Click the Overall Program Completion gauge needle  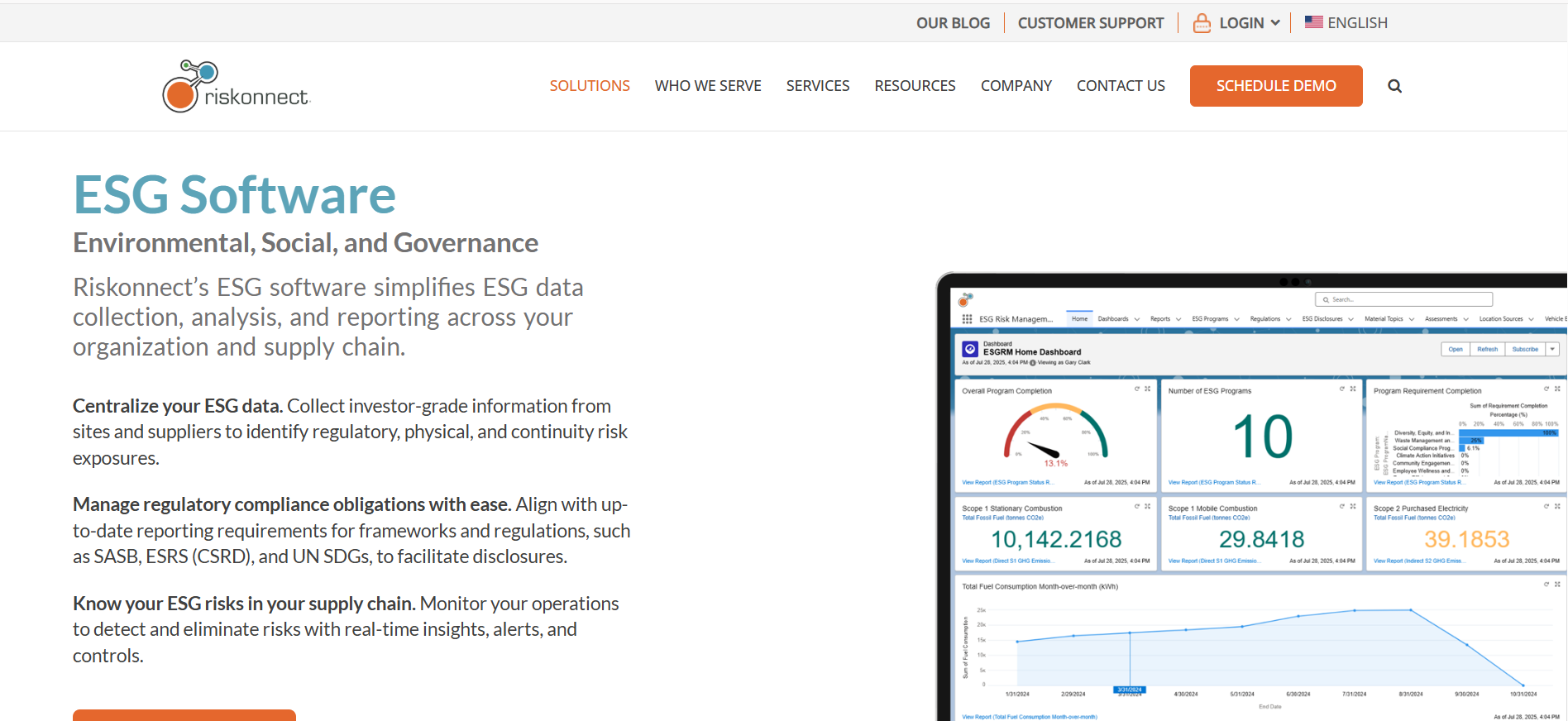pos(1043,451)
